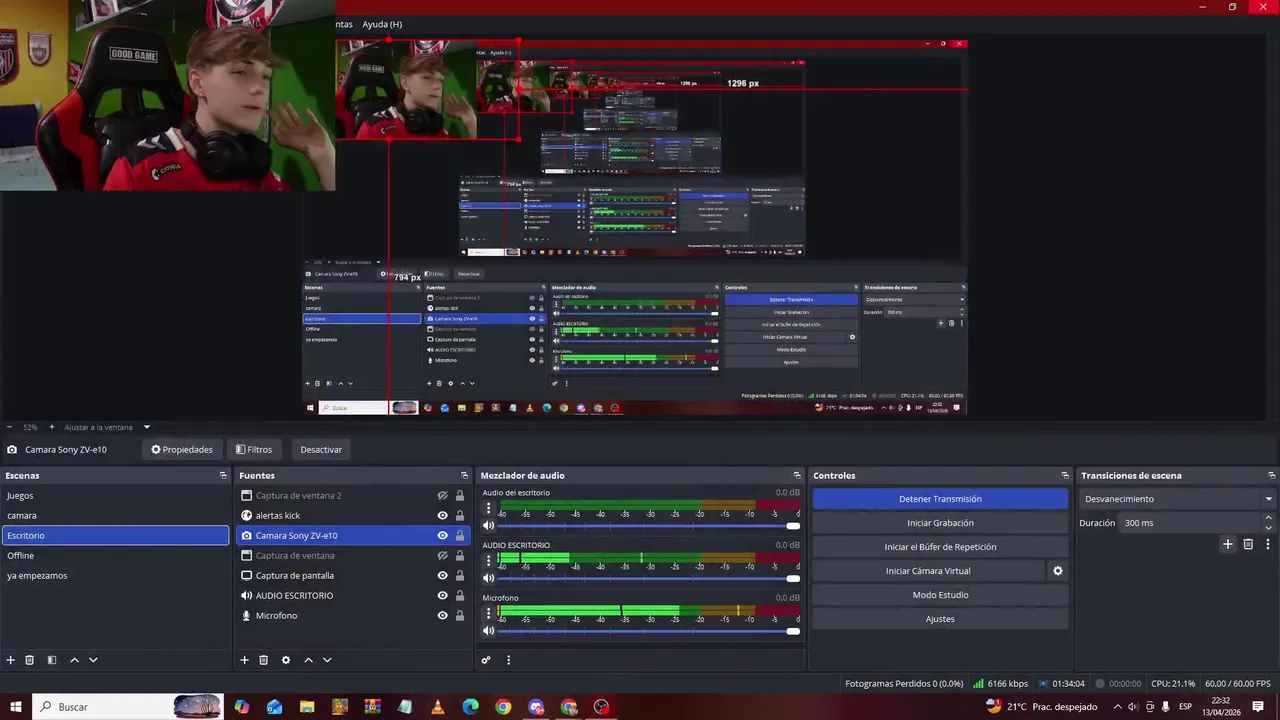Image resolution: width=1280 pixels, height=720 pixels.
Task: Open source properties gear in Fuentes toolbar
Action: pyautogui.click(x=286, y=660)
